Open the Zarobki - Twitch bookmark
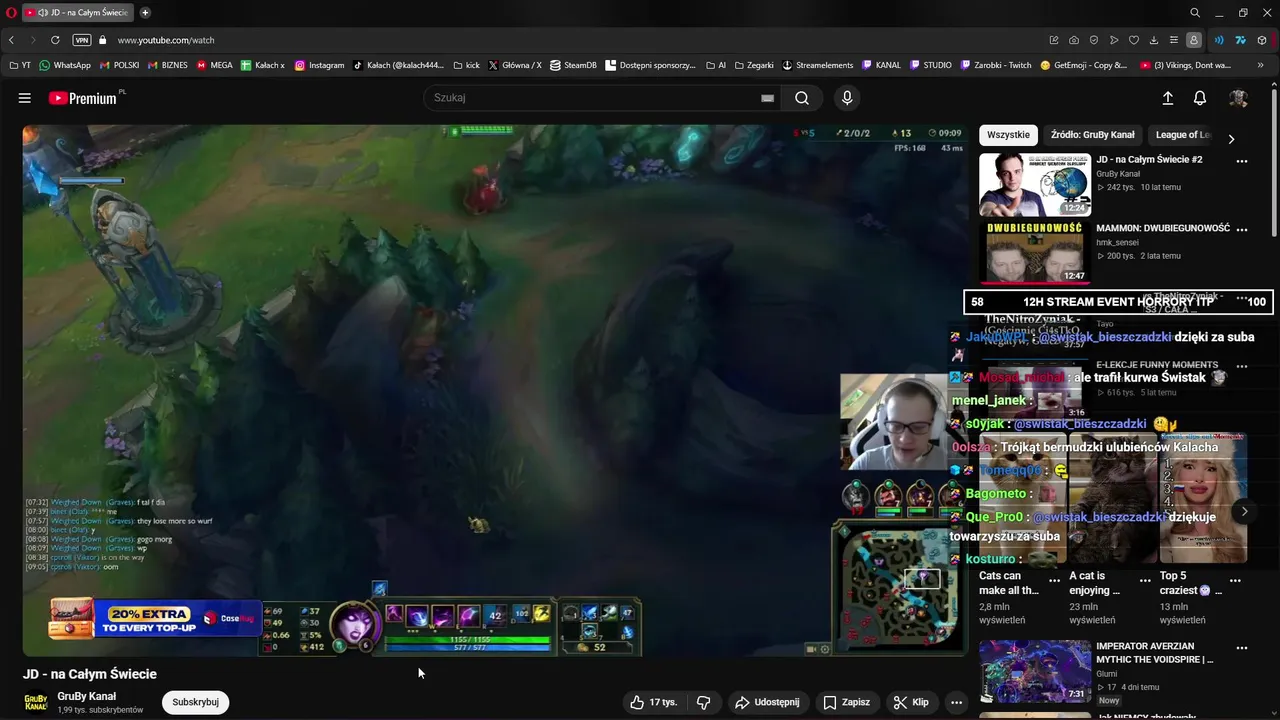1280x720 pixels. (x=996, y=65)
